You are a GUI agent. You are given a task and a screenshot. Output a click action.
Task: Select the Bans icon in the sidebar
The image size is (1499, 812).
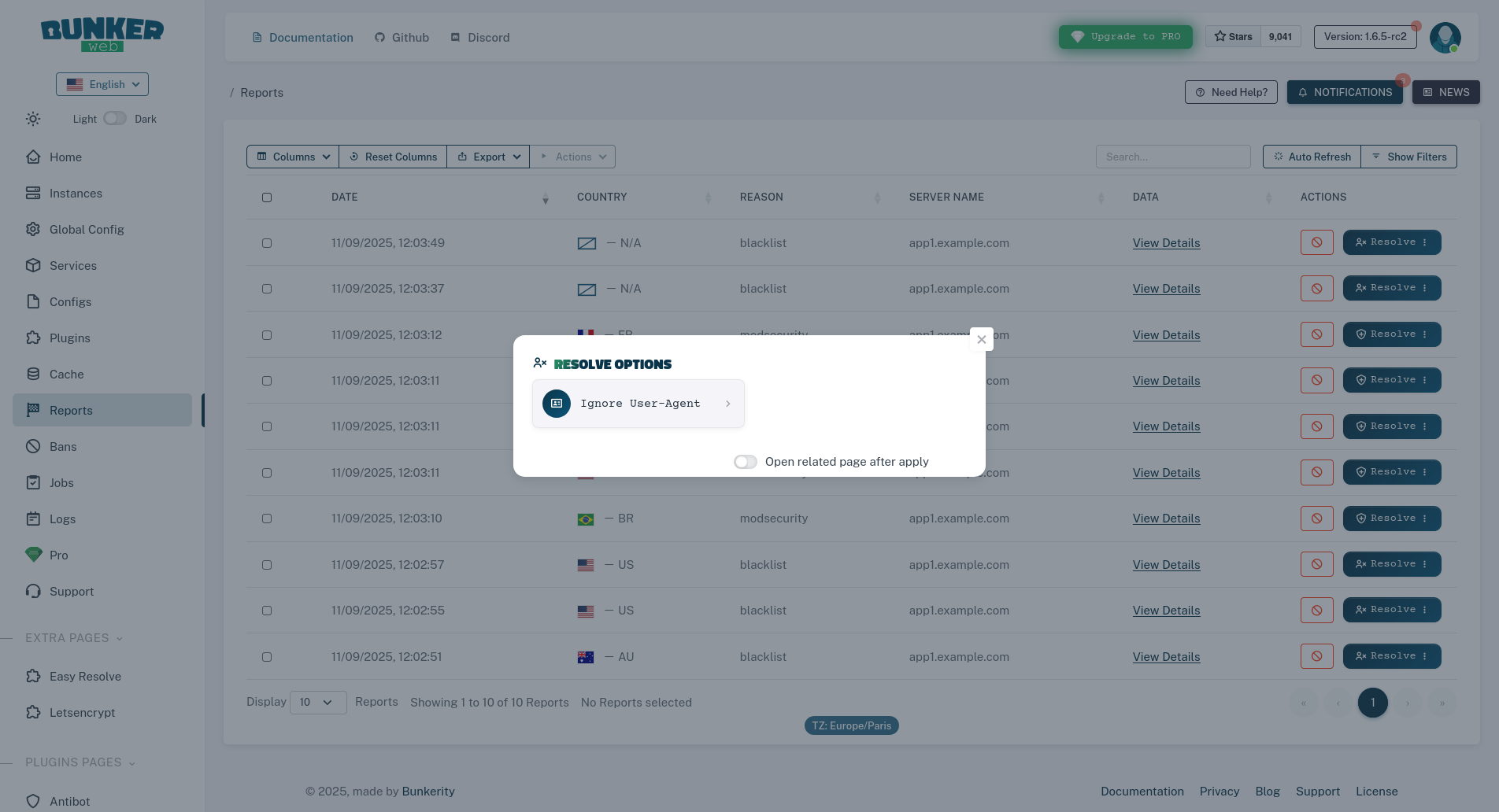[x=33, y=446]
